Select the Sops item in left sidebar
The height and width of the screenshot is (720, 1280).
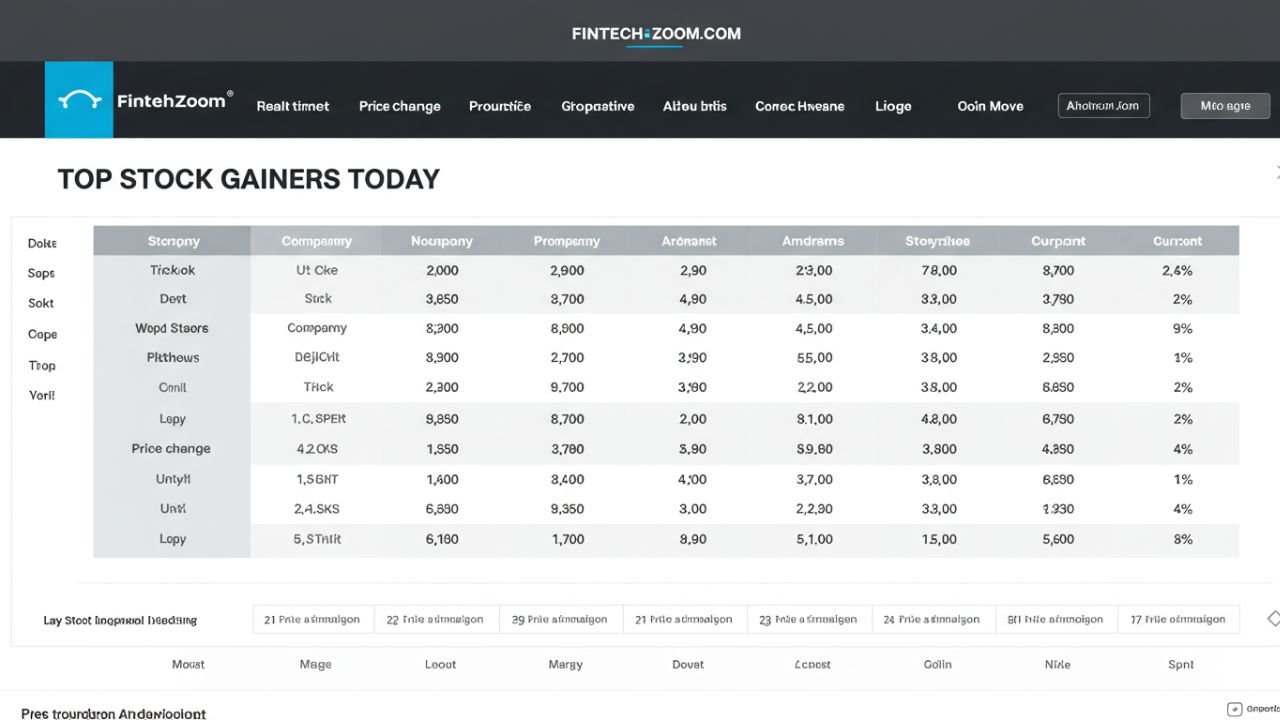(41, 273)
